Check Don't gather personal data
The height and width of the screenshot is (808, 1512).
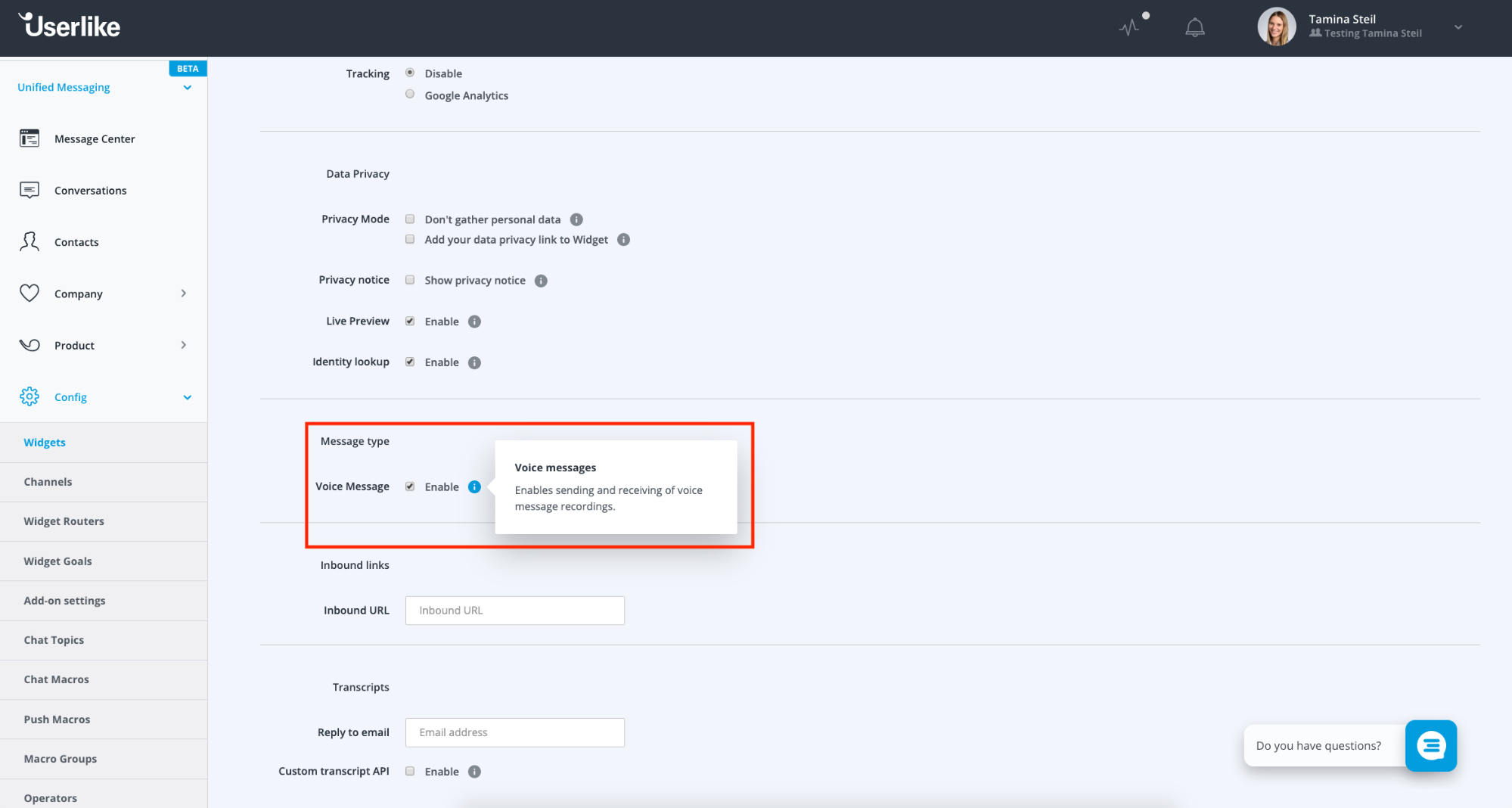pos(410,219)
